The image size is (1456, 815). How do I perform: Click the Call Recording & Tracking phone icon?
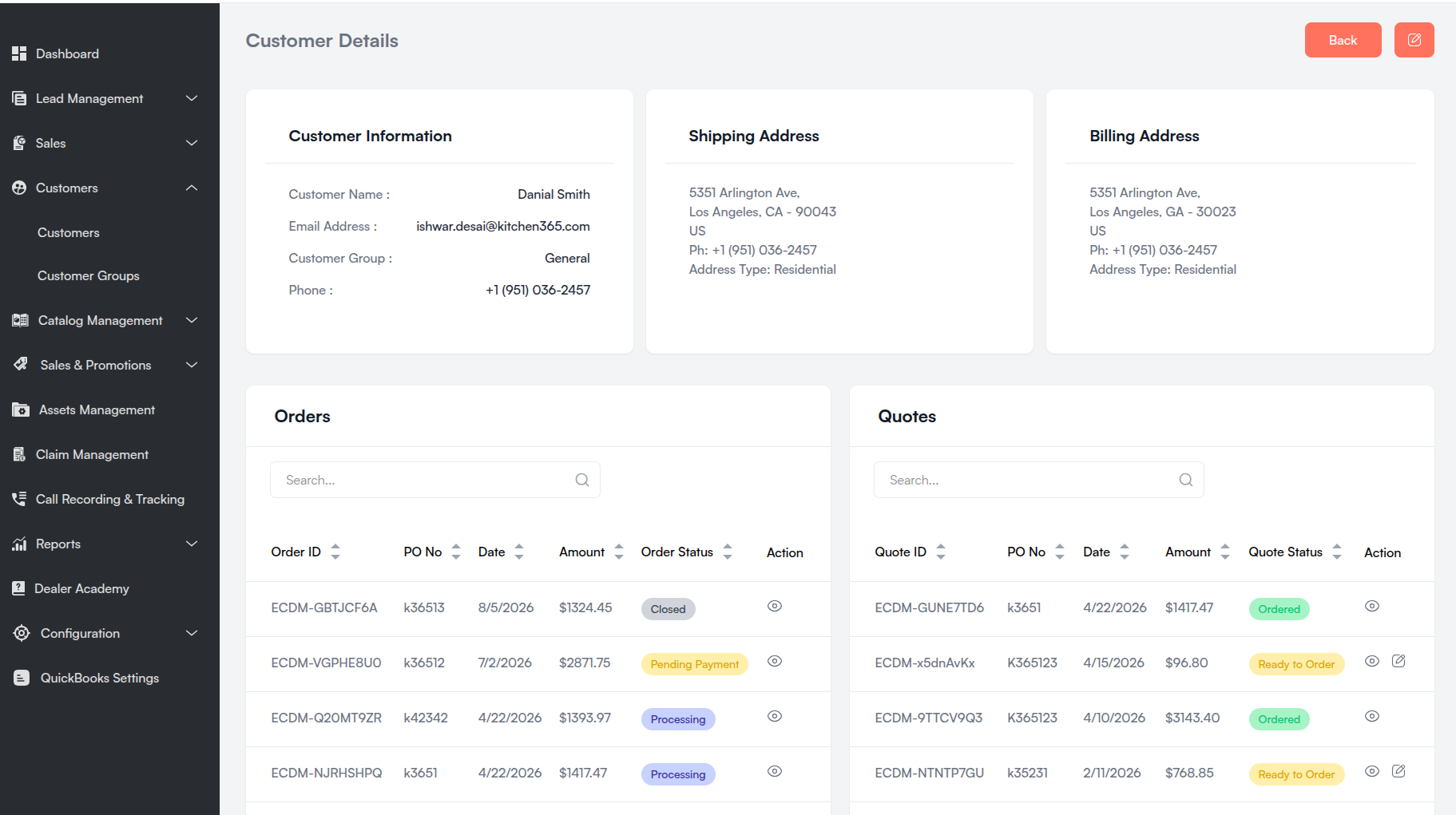coord(19,499)
